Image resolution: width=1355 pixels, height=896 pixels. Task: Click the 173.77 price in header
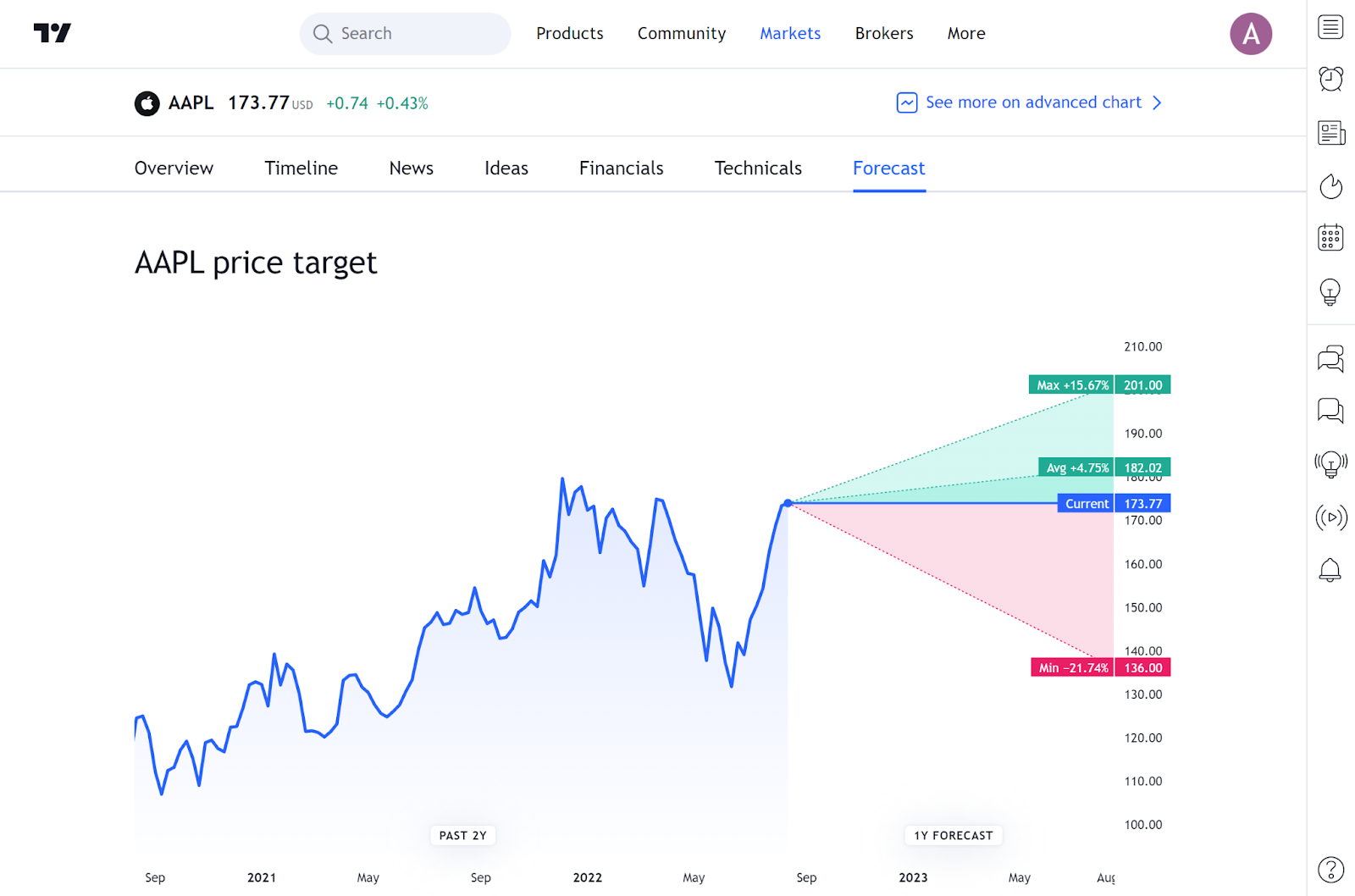click(258, 102)
